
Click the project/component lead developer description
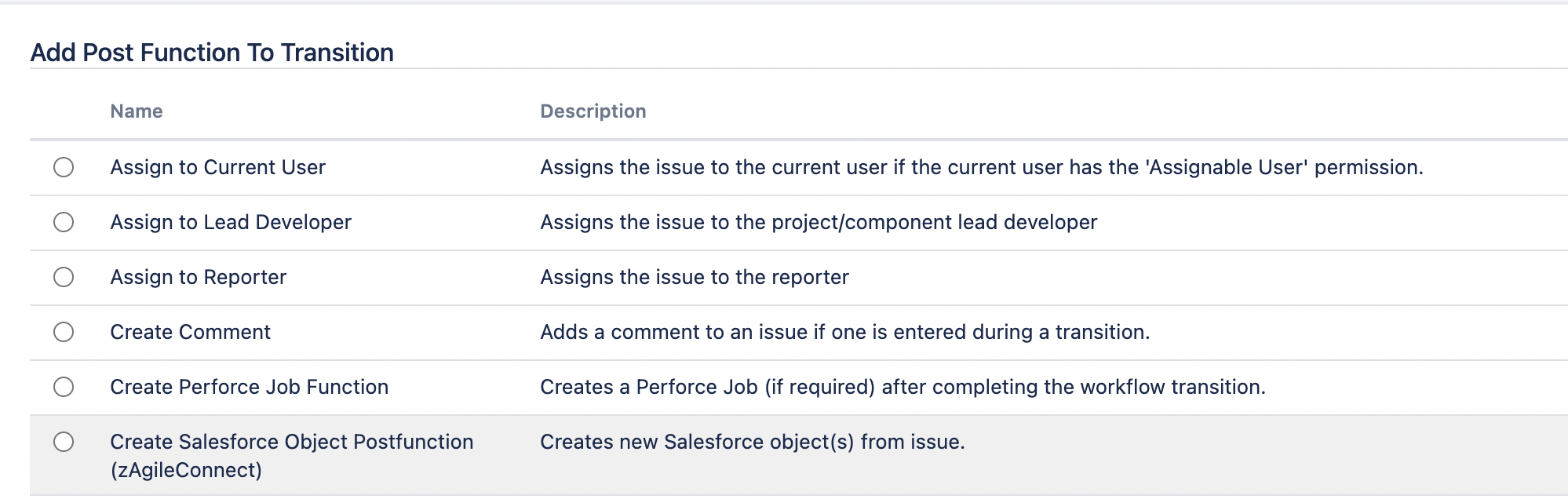pyautogui.click(x=818, y=222)
